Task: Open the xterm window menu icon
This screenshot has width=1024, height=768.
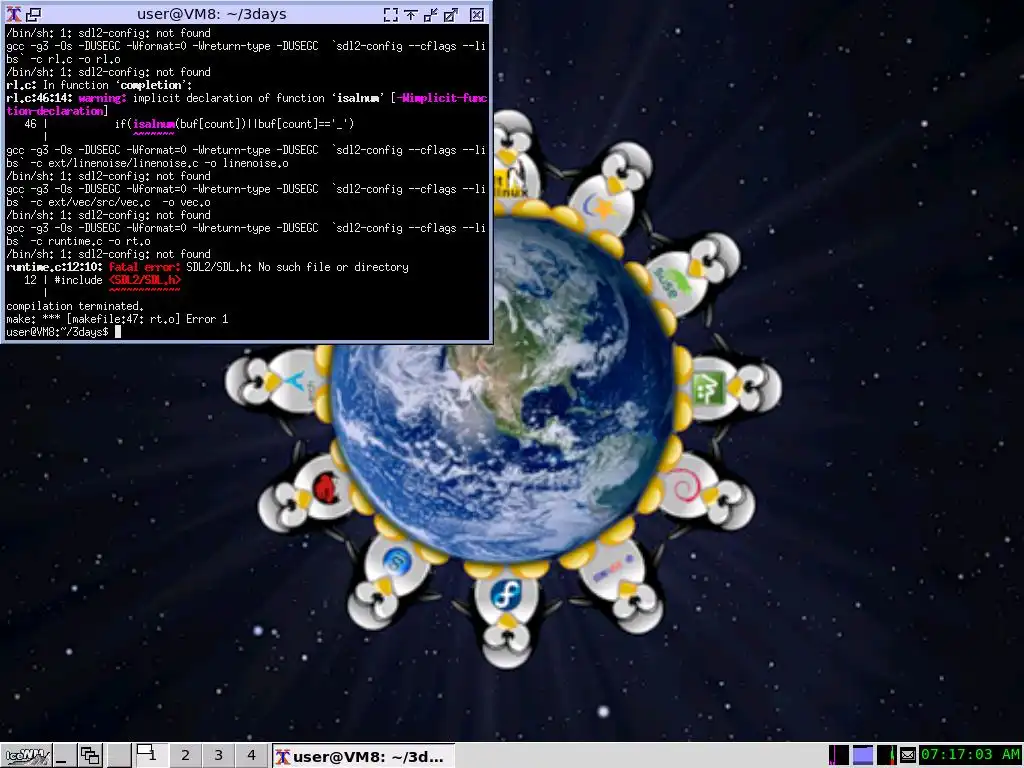Action: pos(13,14)
